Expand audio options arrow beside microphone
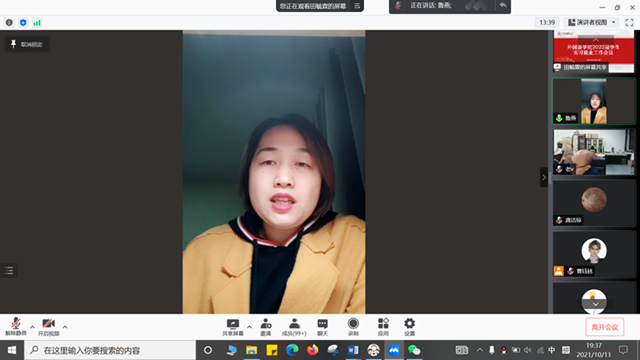 pos(32,327)
